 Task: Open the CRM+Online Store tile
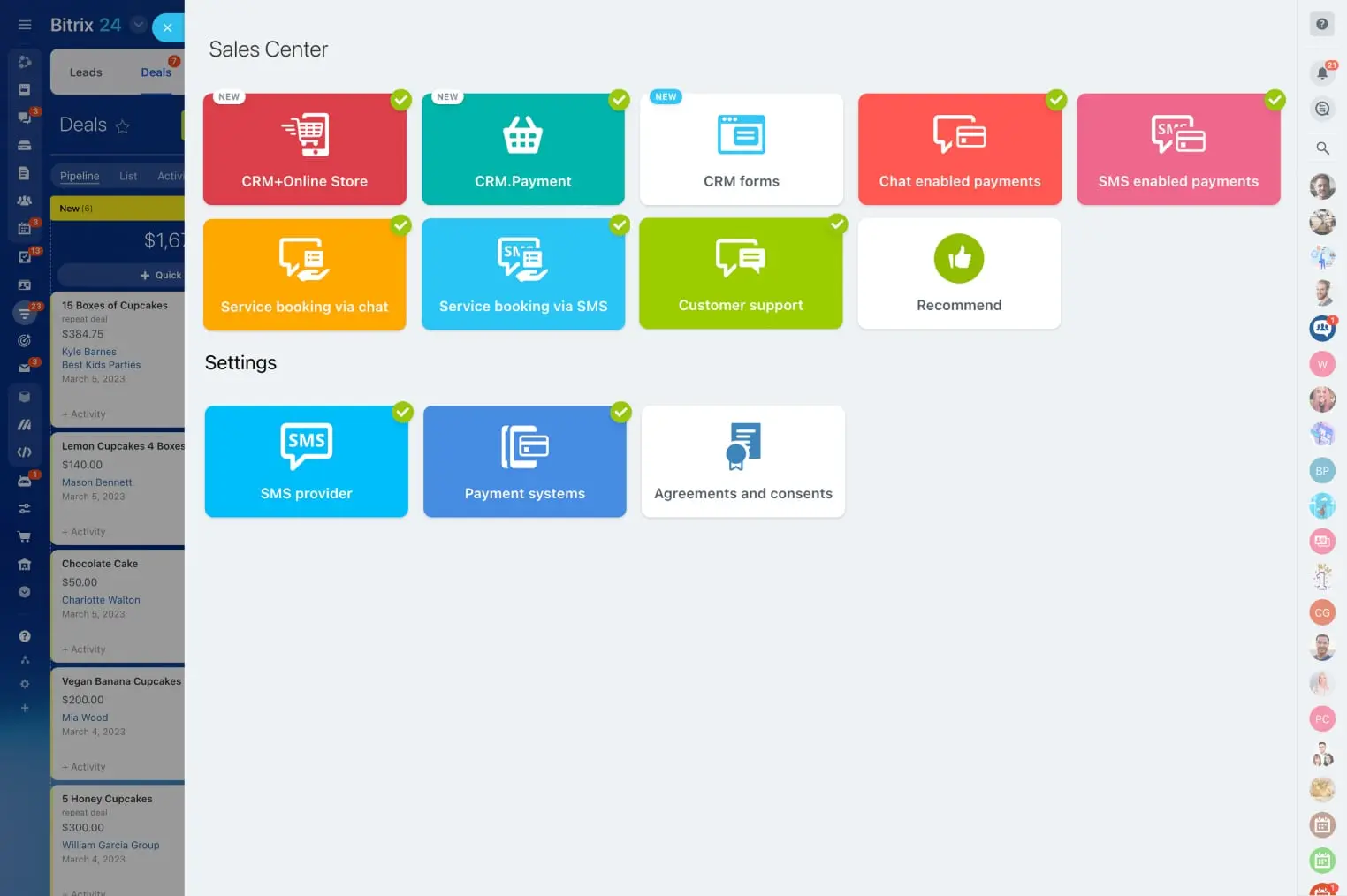(x=304, y=149)
